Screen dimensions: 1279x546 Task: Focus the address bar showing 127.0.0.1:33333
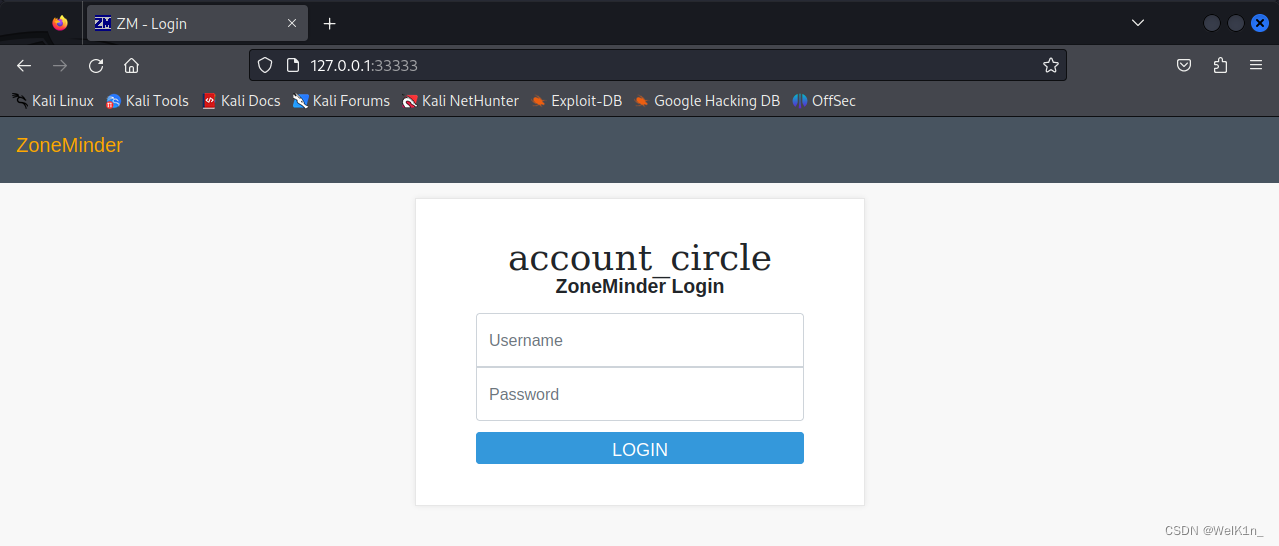[658, 65]
